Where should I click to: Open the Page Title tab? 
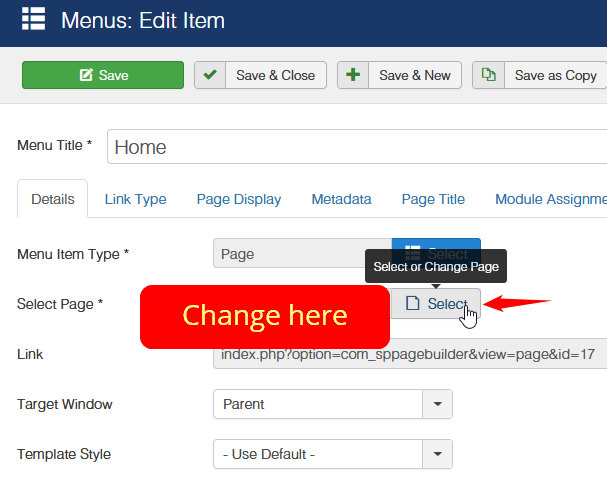click(x=433, y=199)
